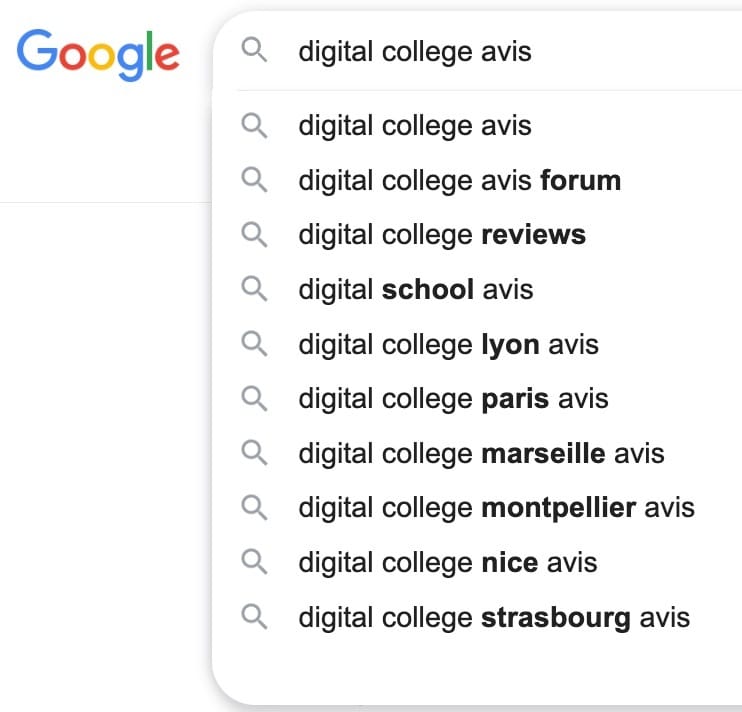This screenshot has height=712, width=742.
Task: Pick the "digital school avis" suggestion
Action: (416, 290)
